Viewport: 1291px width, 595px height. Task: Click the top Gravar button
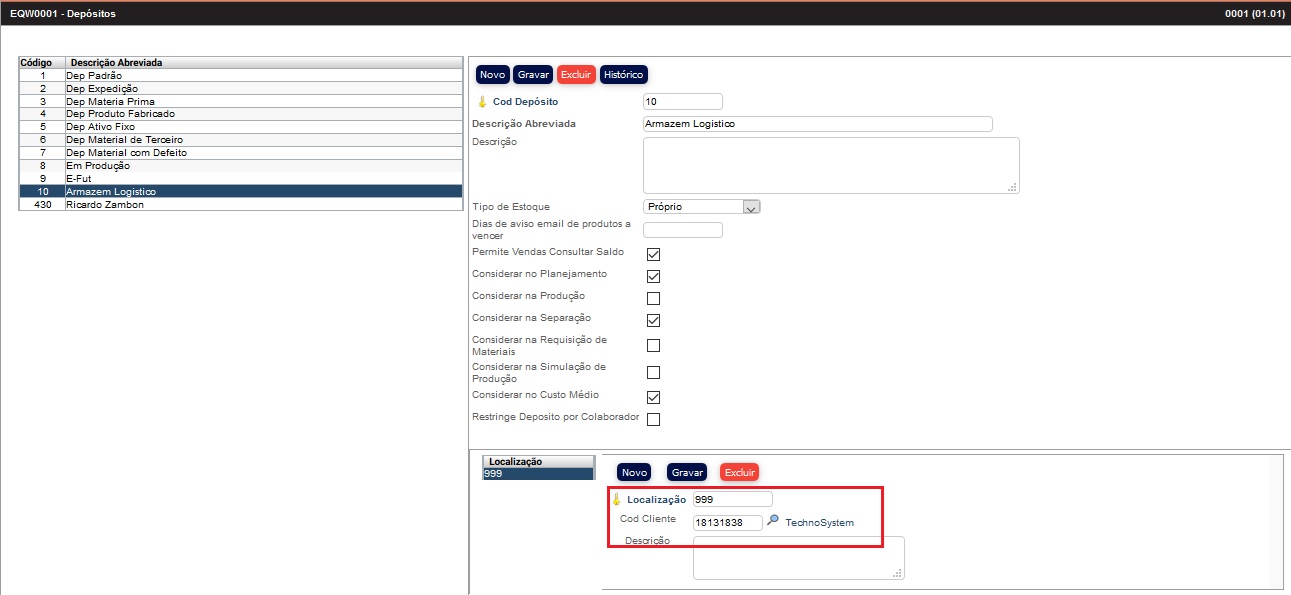(x=534, y=75)
